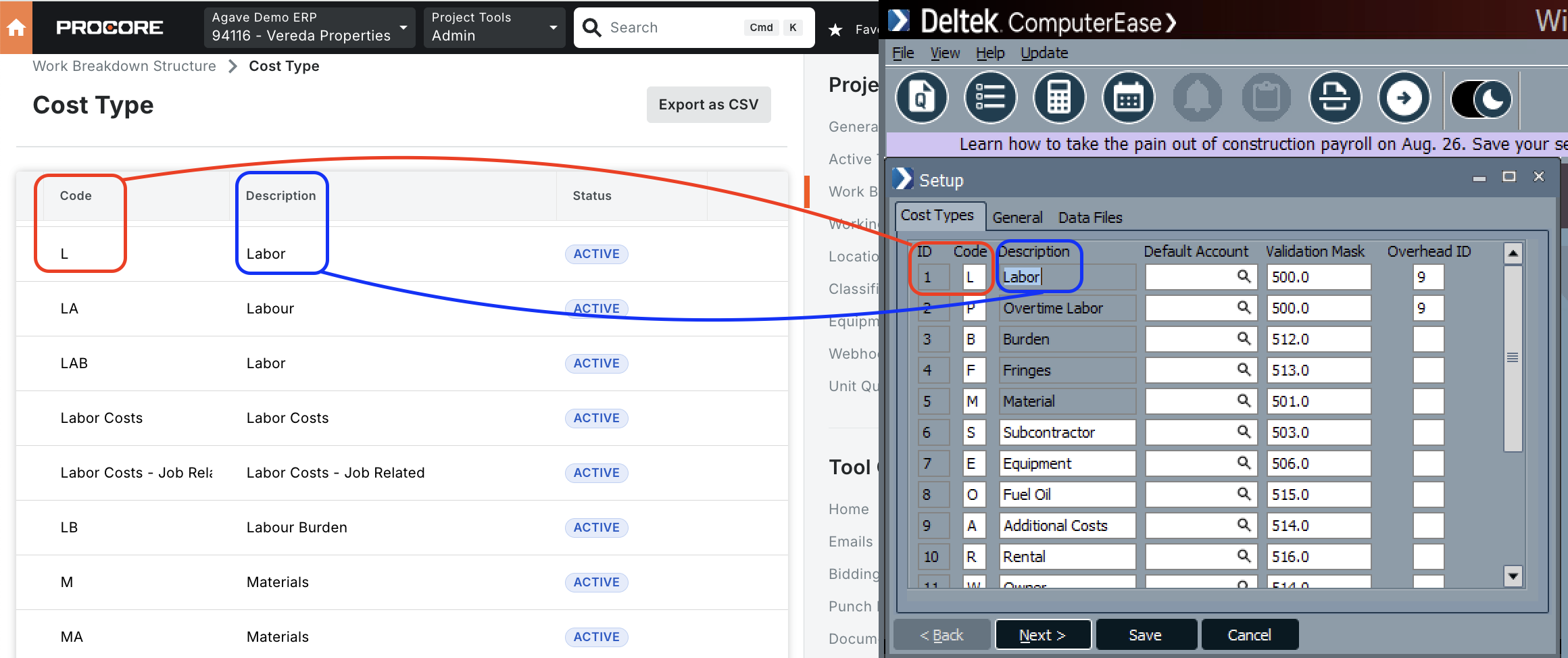Select the Labour Burden row description

[297, 528]
